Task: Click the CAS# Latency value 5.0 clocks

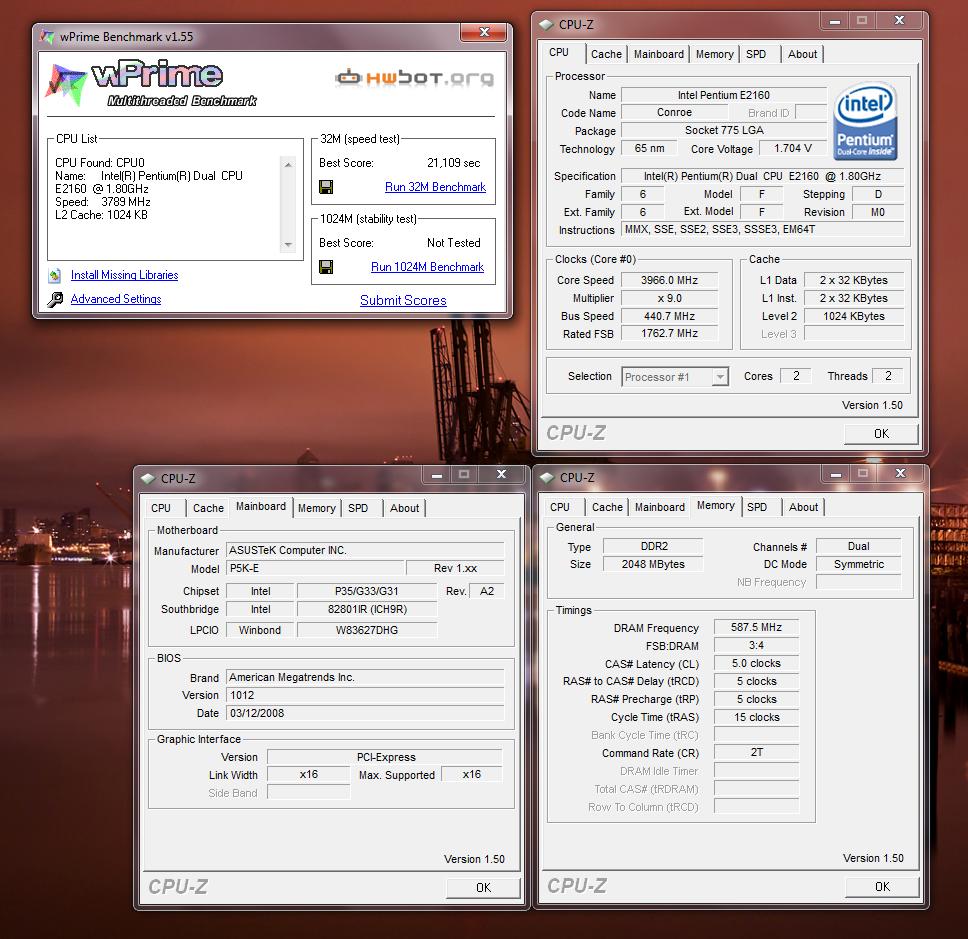Action: [x=756, y=663]
